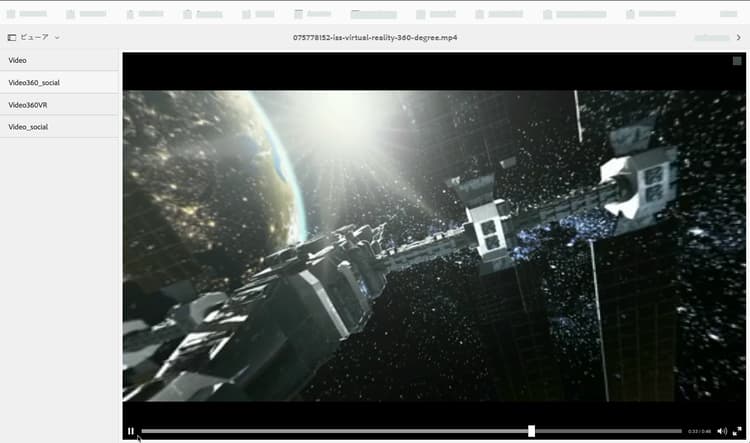Click the elapsed time readout
Viewport: 750px width, 443px height.
click(x=699, y=432)
